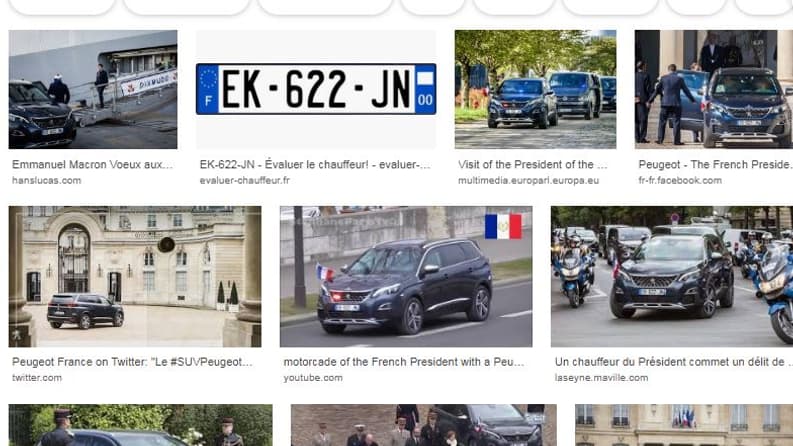
Task: Open motorcade of the French President video image
Action: click(406, 276)
